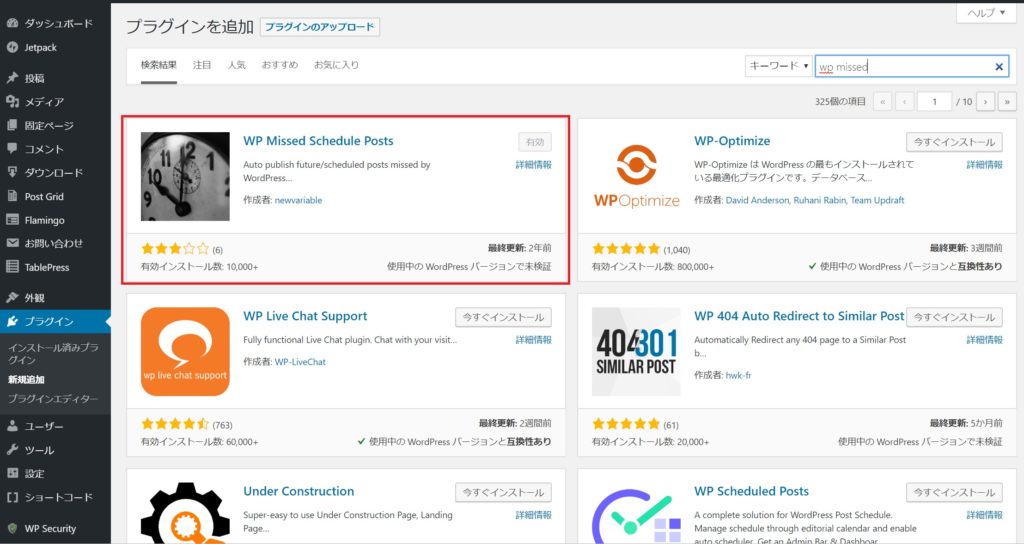Open WP Scheduled Posts title link
Image resolution: width=1024 pixels, height=544 pixels.
[x=751, y=491]
